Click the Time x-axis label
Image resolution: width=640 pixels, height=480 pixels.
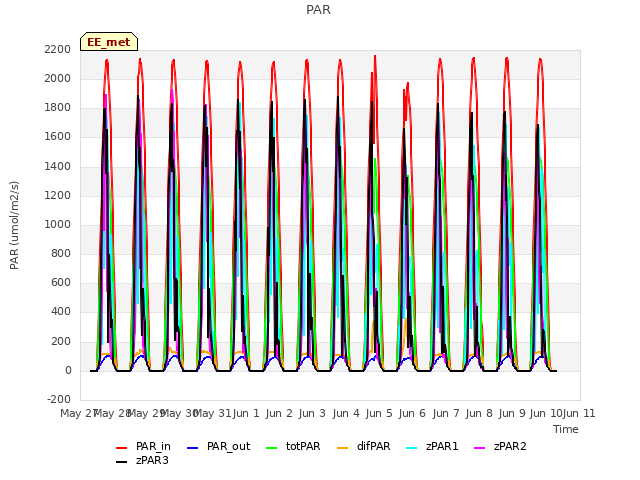coord(566,429)
